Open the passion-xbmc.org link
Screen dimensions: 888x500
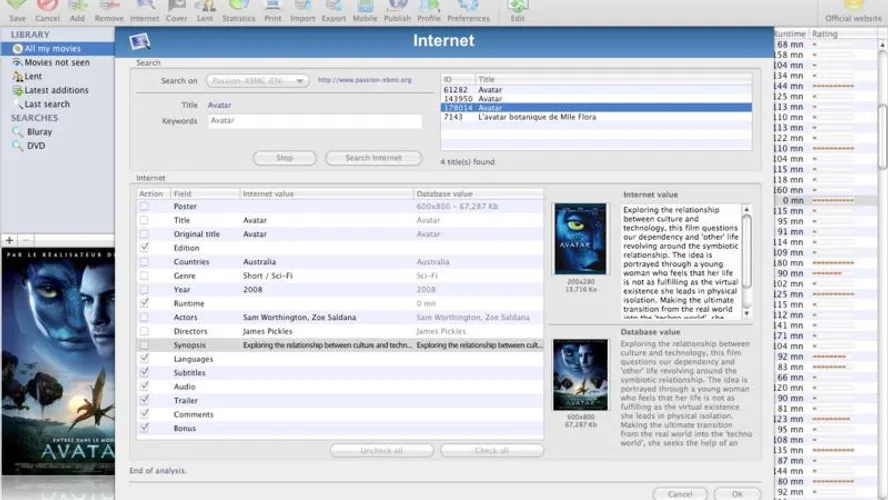pos(365,80)
